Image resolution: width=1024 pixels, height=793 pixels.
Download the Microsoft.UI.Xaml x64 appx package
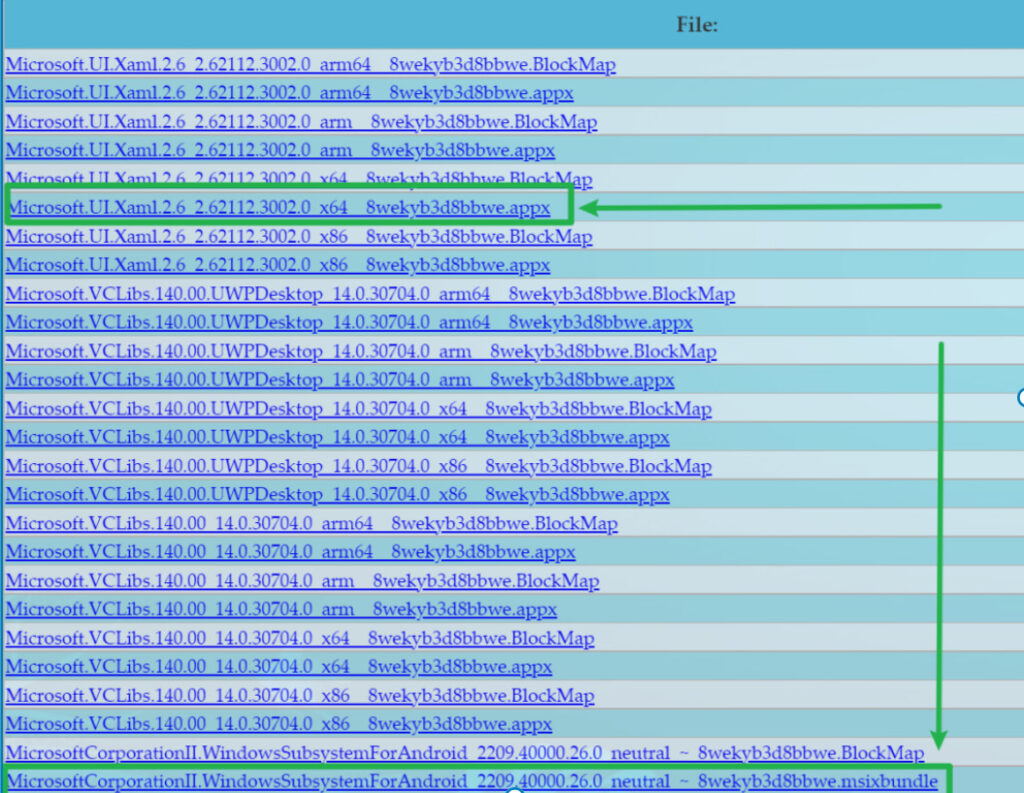pyautogui.click(x=278, y=208)
